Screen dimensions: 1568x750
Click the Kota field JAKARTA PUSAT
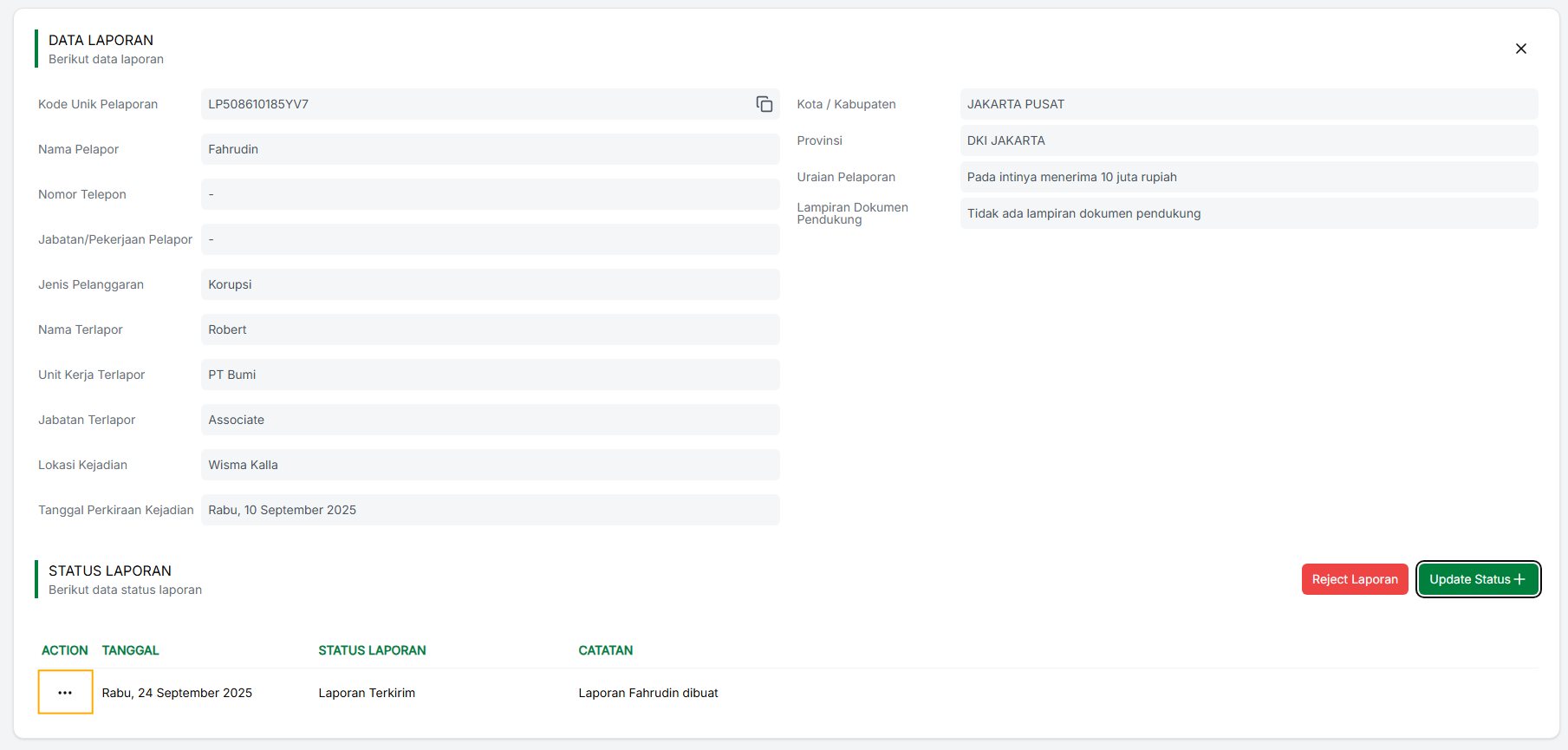coord(1249,104)
